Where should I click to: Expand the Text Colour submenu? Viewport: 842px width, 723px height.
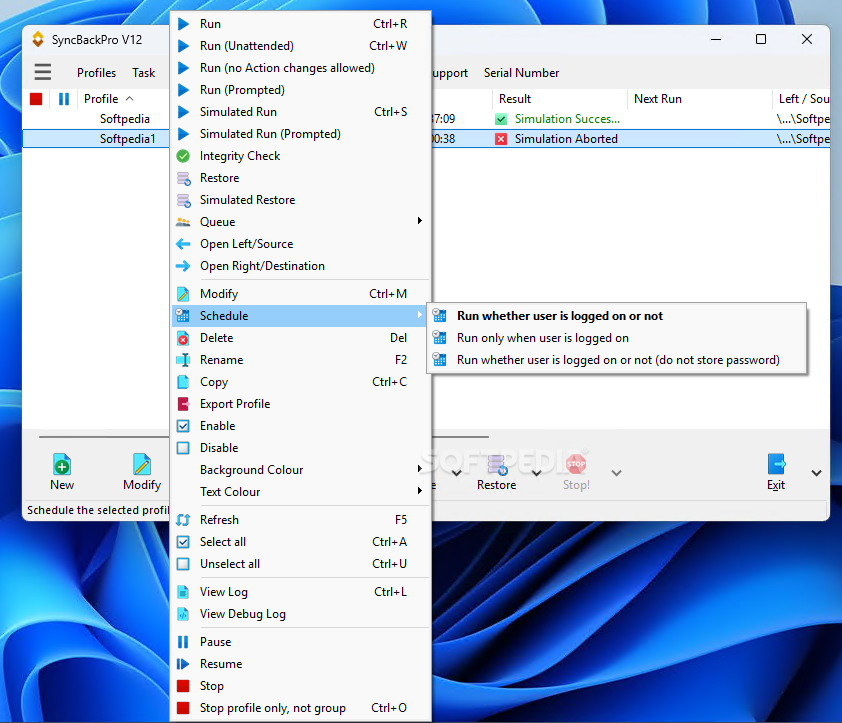[420, 490]
